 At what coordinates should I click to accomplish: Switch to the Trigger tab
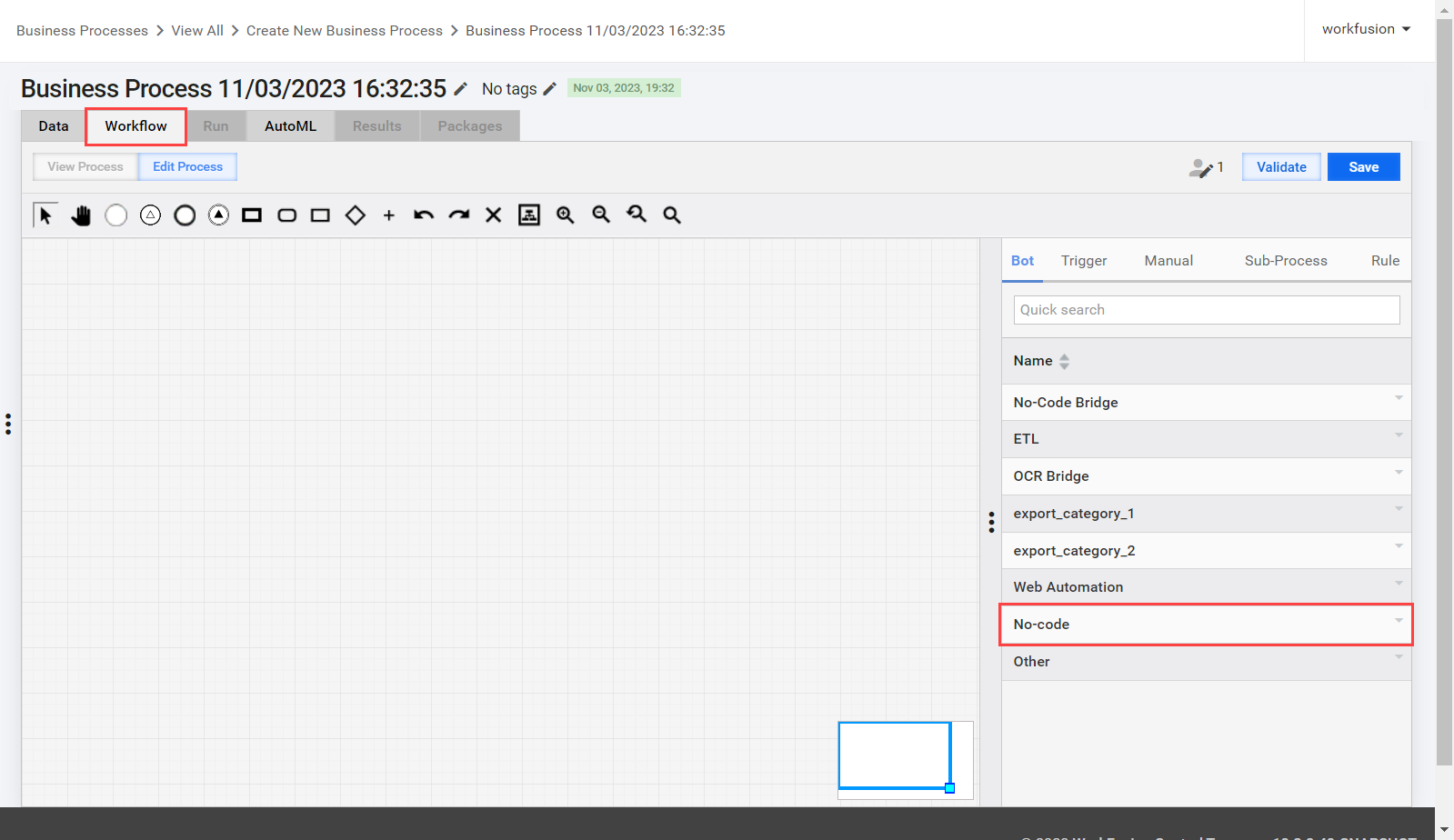click(x=1084, y=261)
